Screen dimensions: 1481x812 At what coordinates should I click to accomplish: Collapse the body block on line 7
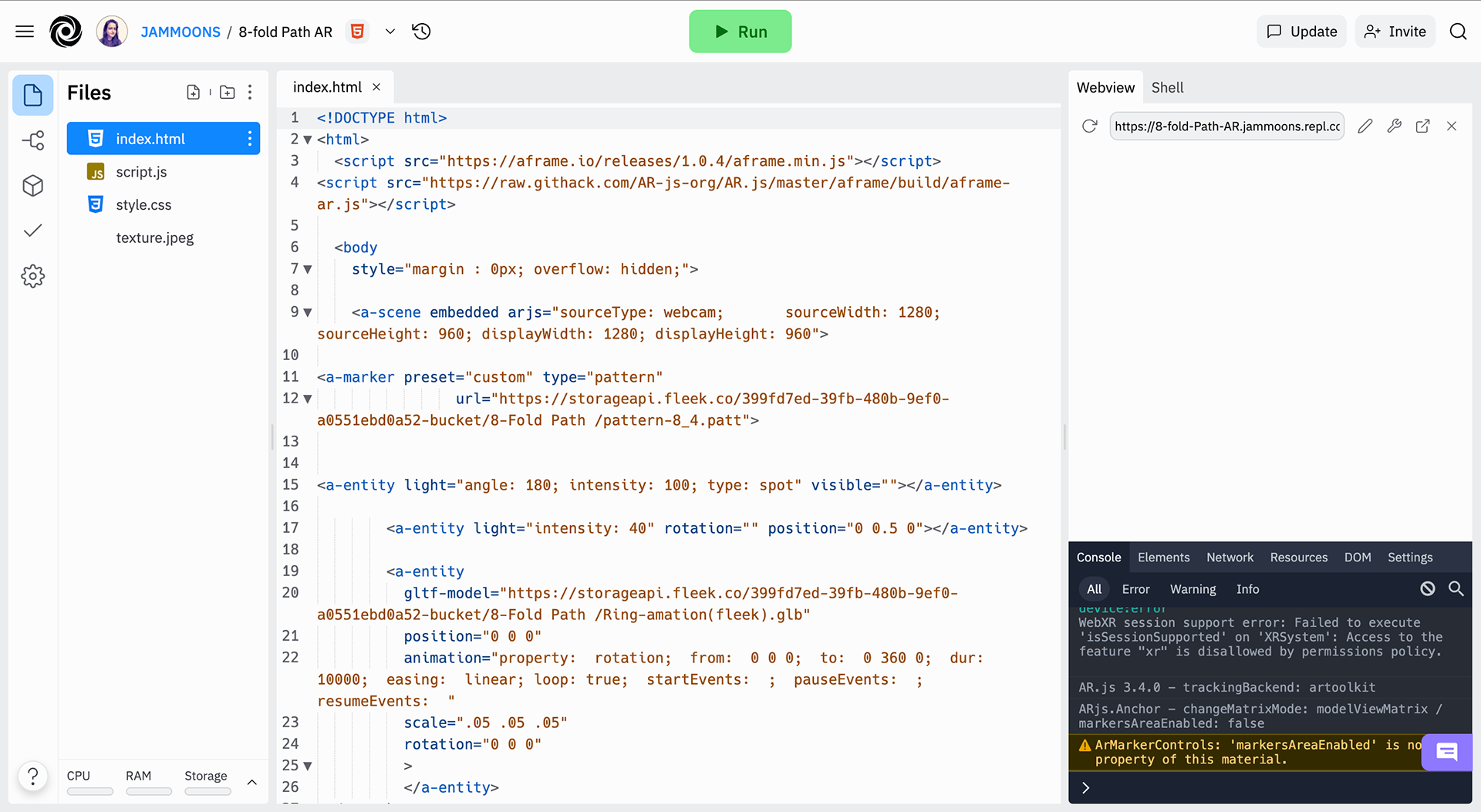pos(308,270)
